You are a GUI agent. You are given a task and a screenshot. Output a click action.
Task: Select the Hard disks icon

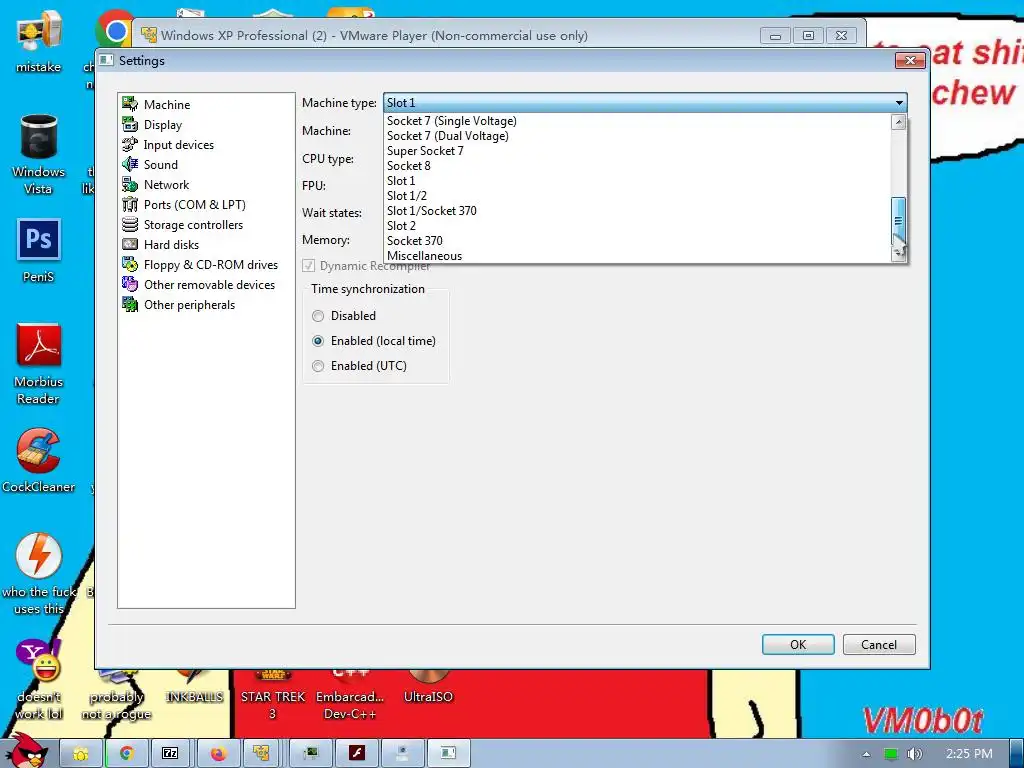point(130,244)
